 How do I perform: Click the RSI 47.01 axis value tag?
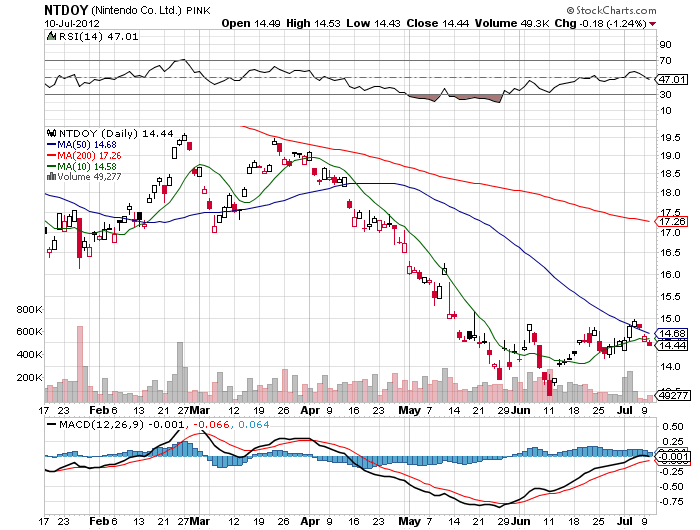tap(671, 79)
